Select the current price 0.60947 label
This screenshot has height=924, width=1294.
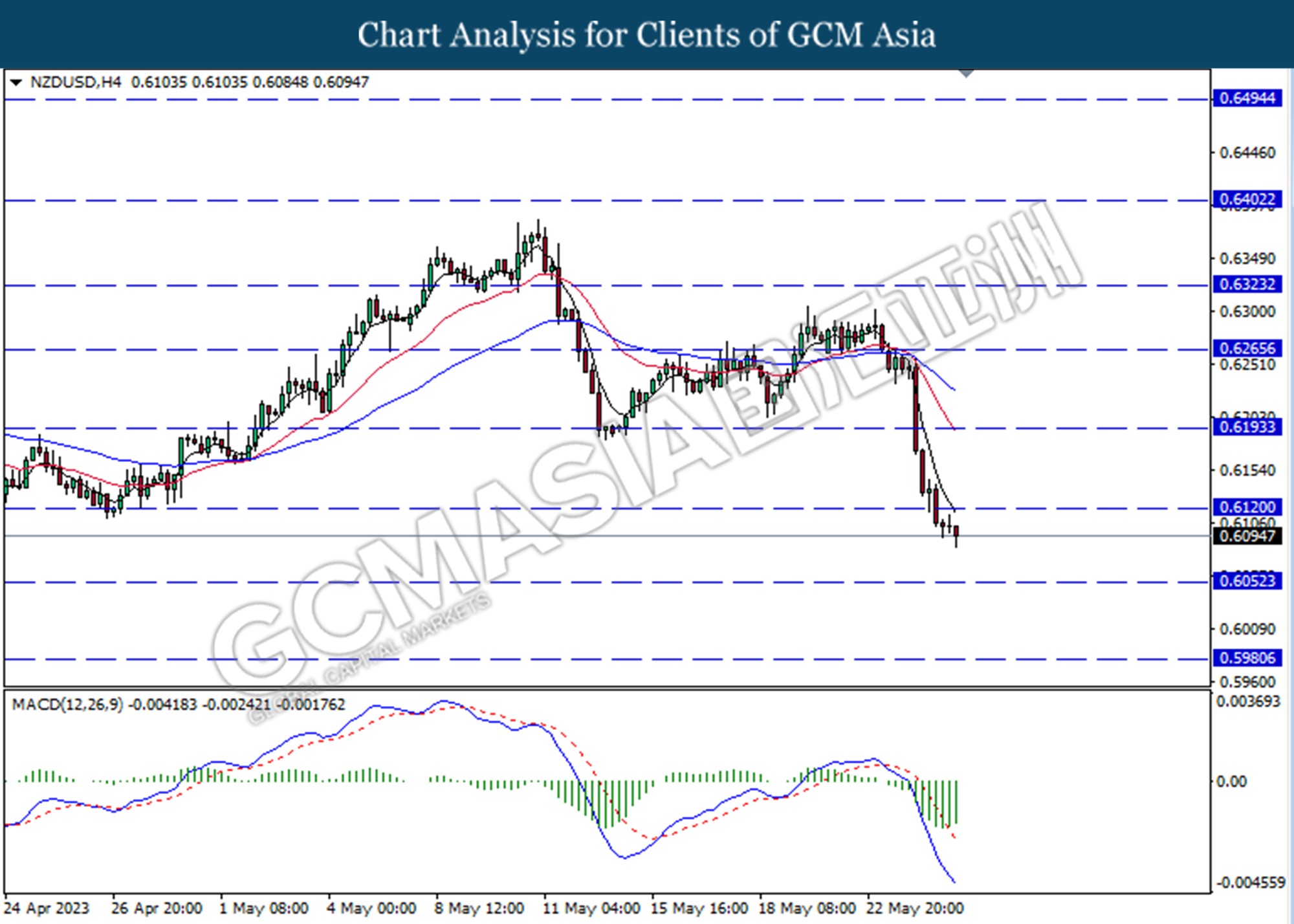[1247, 536]
